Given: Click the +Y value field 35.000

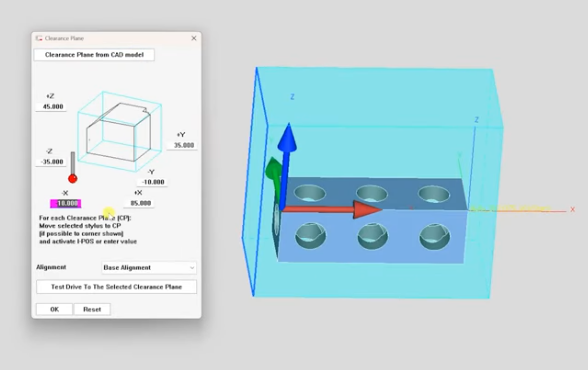Looking at the screenshot, I should click(x=183, y=145).
